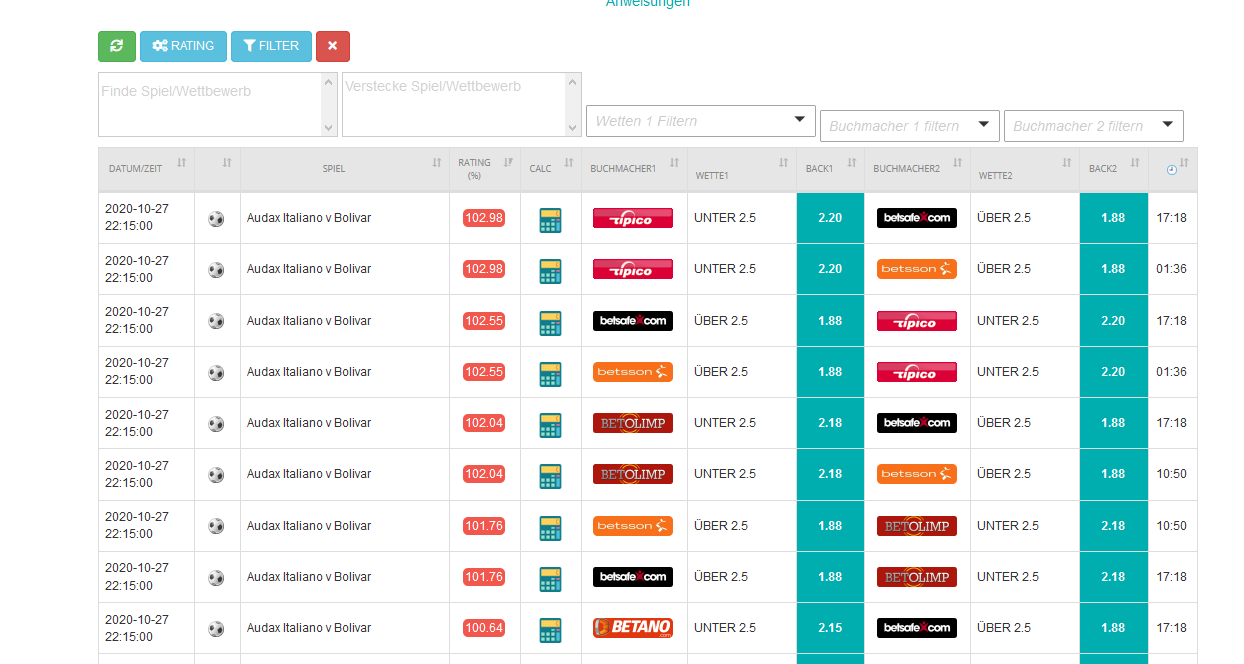The width and height of the screenshot is (1244, 664).
Task: Sort table by DATUM/ZEIT column
Action: coord(146,169)
